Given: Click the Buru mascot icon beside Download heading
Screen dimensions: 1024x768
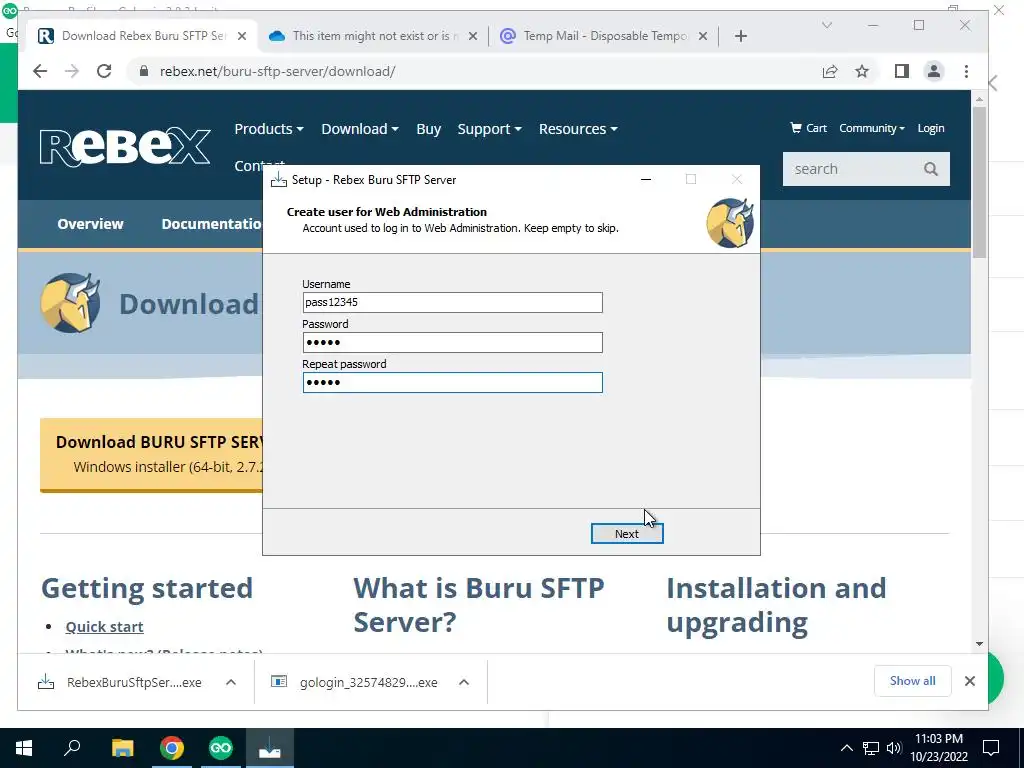Looking at the screenshot, I should pos(71,303).
